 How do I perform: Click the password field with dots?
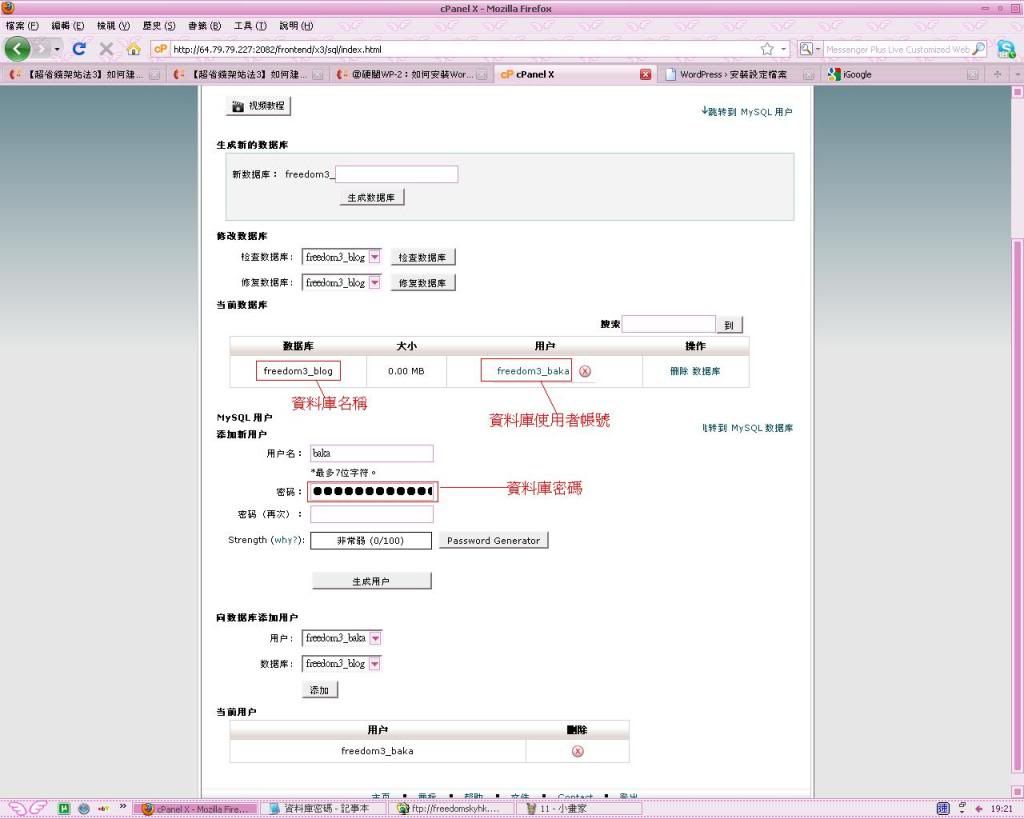coord(372,491)
